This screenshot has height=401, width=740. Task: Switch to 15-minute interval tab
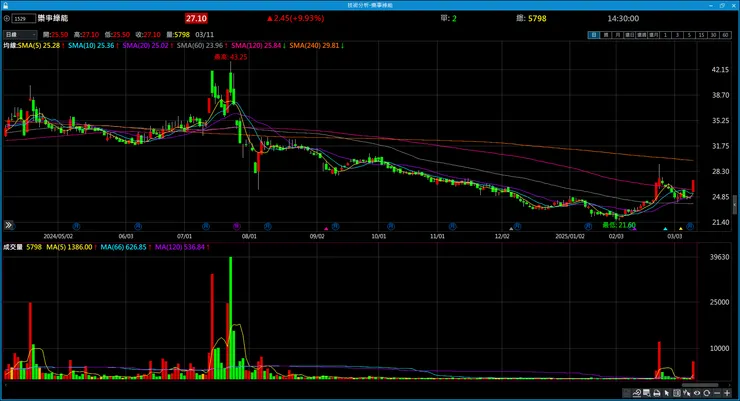pos(701,35)
